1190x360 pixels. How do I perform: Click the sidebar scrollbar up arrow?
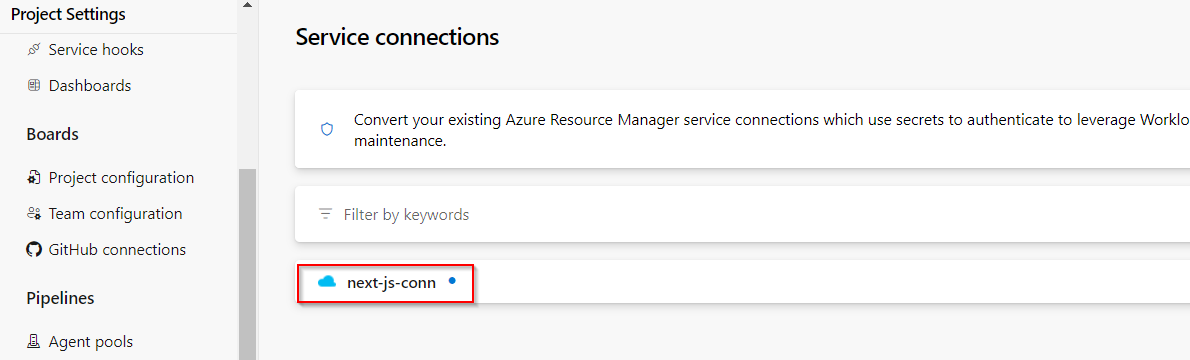coord(247,5)
